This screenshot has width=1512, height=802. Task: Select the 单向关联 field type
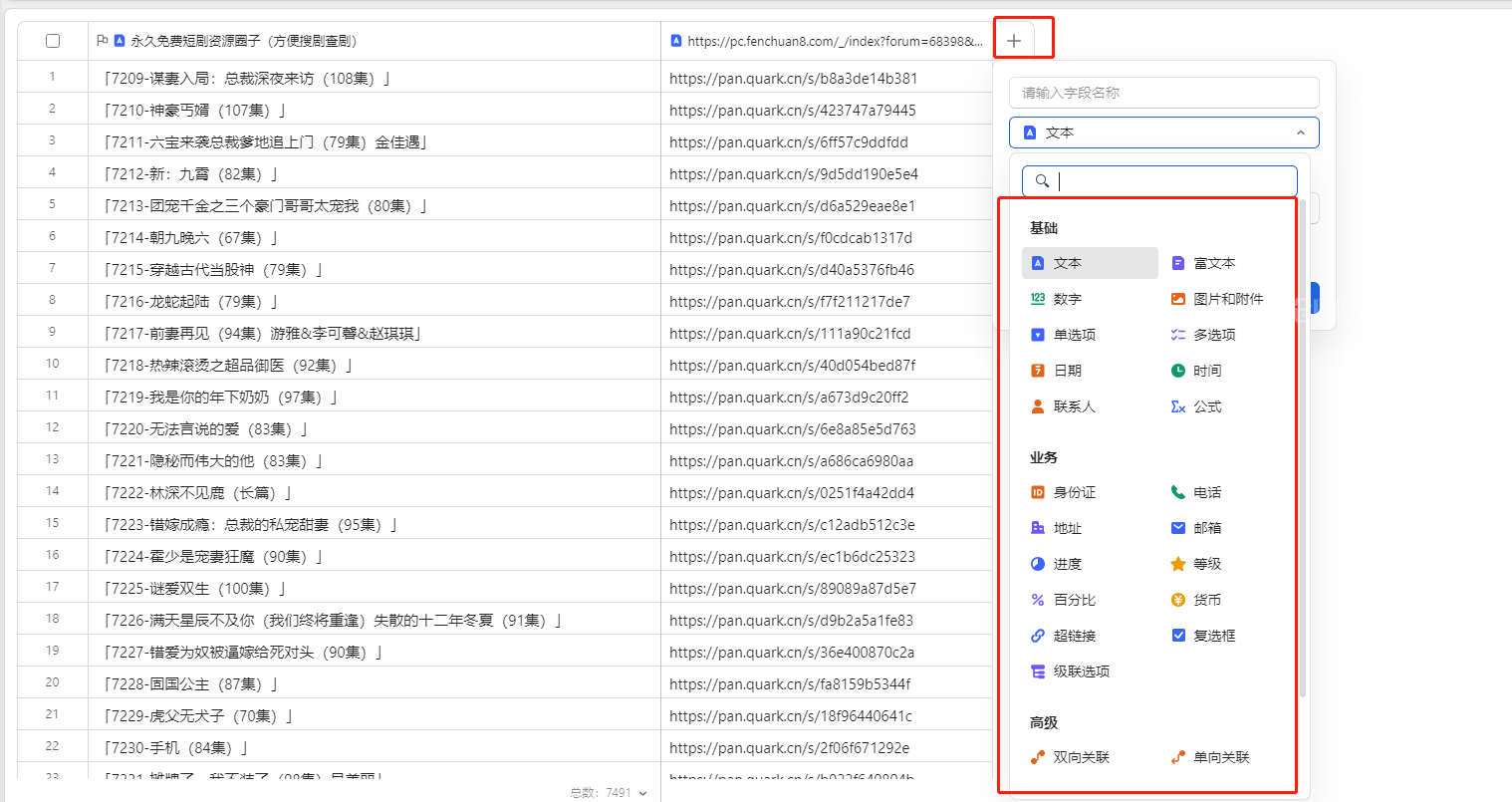(1210, 757)
